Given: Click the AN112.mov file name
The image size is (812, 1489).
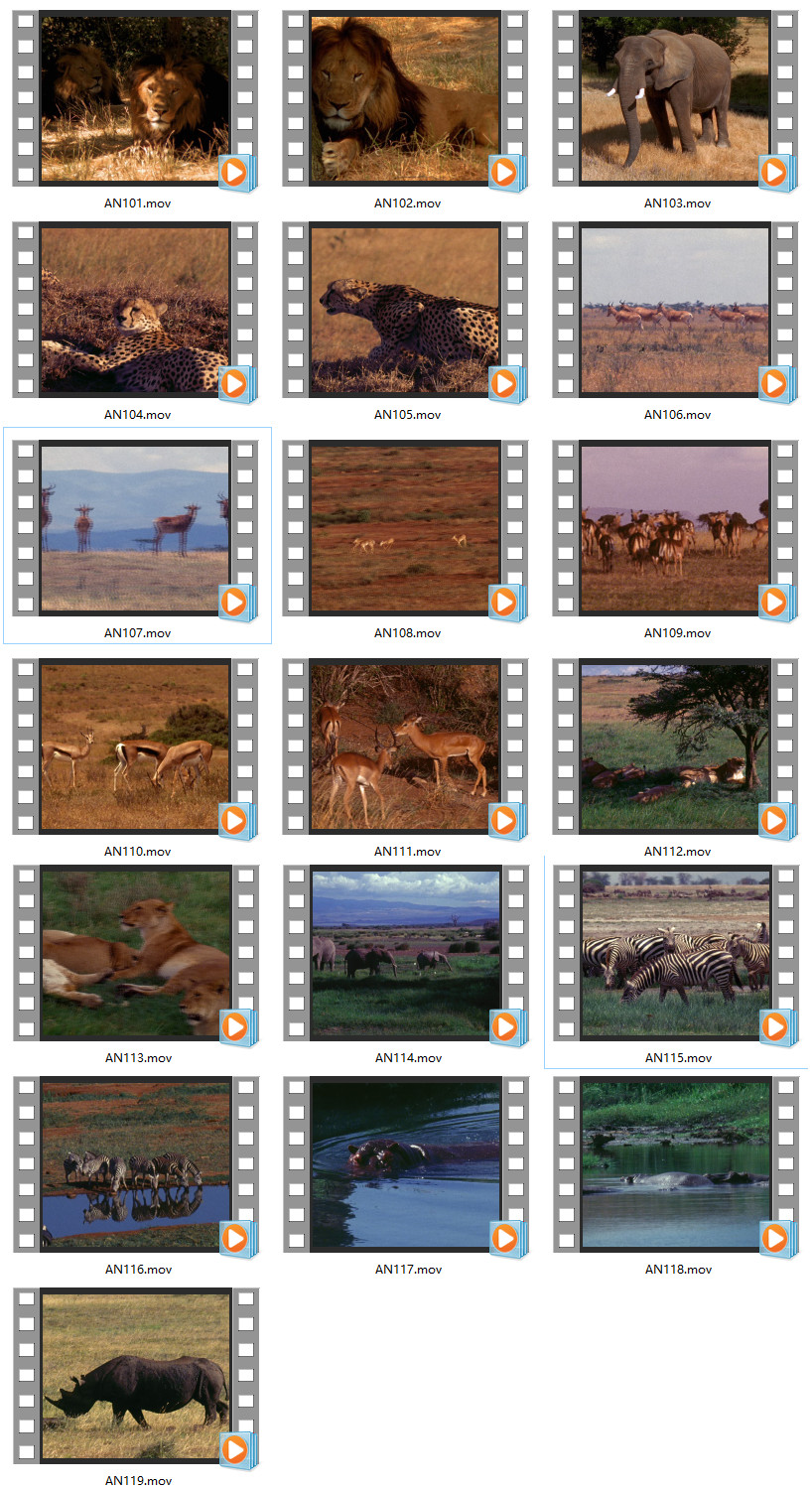Looking at the screenshot, I should pyautogui.click(x=678, y=852).
